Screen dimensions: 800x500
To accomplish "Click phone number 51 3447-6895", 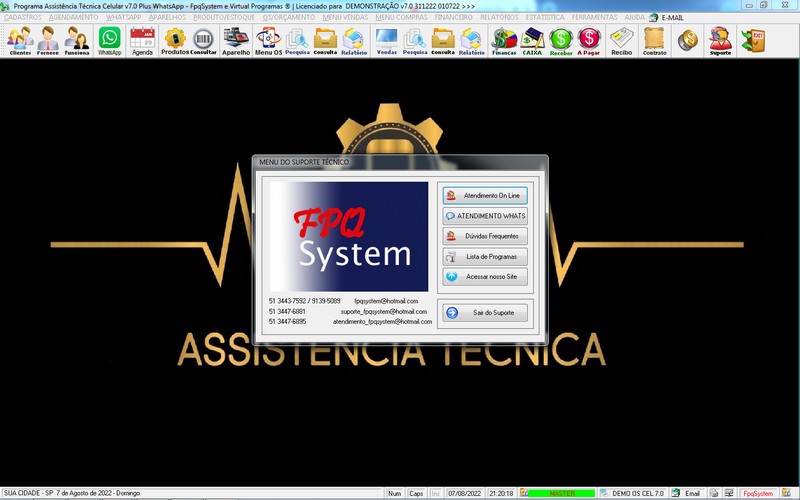I will click(x=287, y=321).
